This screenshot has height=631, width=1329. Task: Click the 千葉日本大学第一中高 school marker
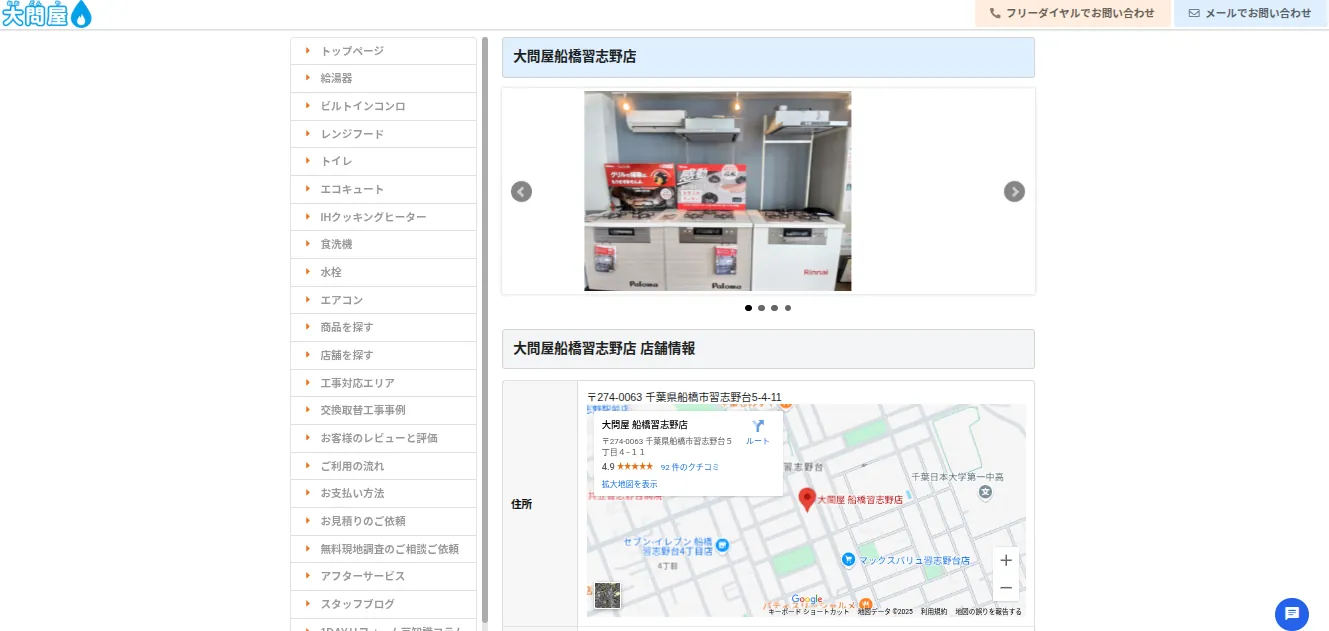click(986, 492)
